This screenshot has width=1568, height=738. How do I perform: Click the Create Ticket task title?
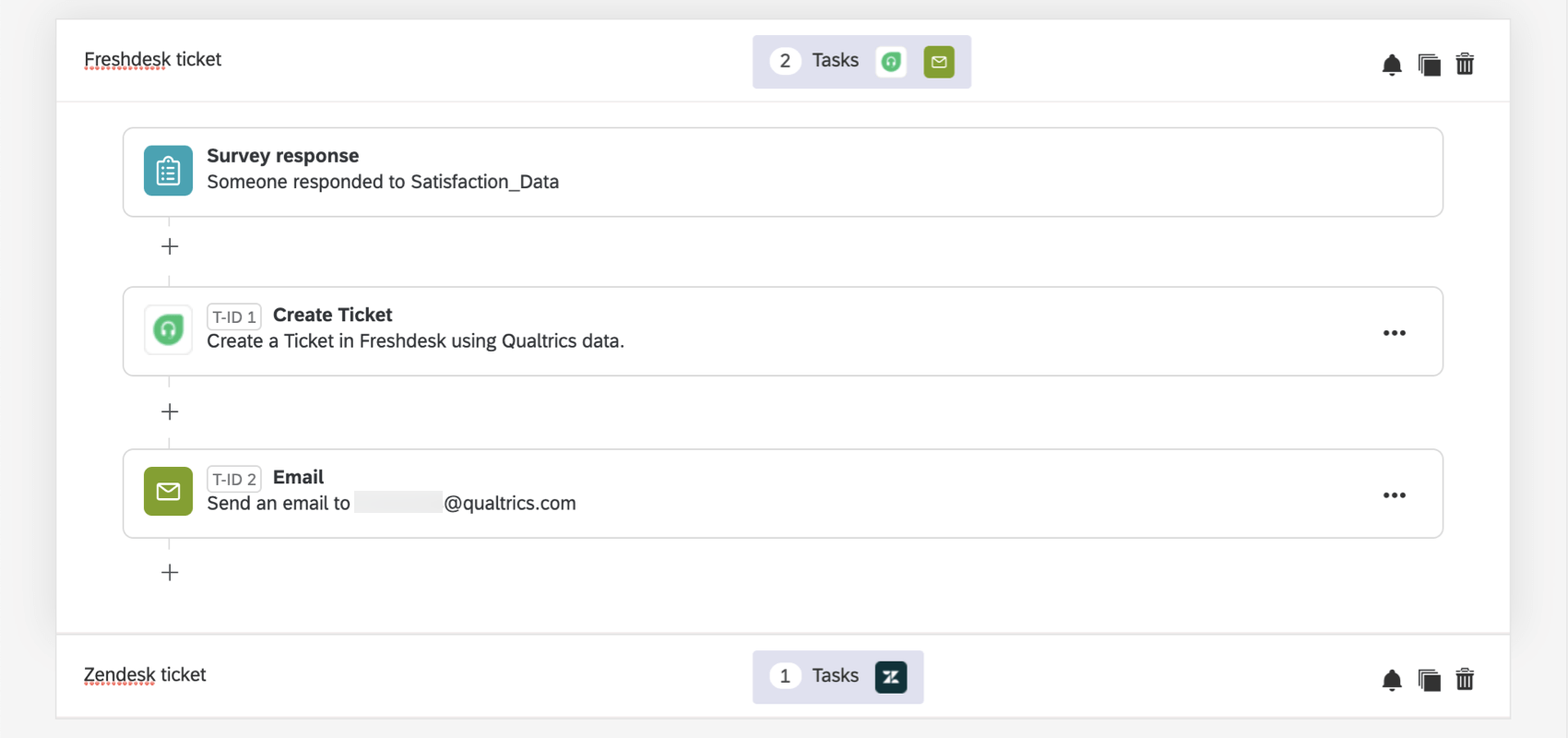[333, 315]
